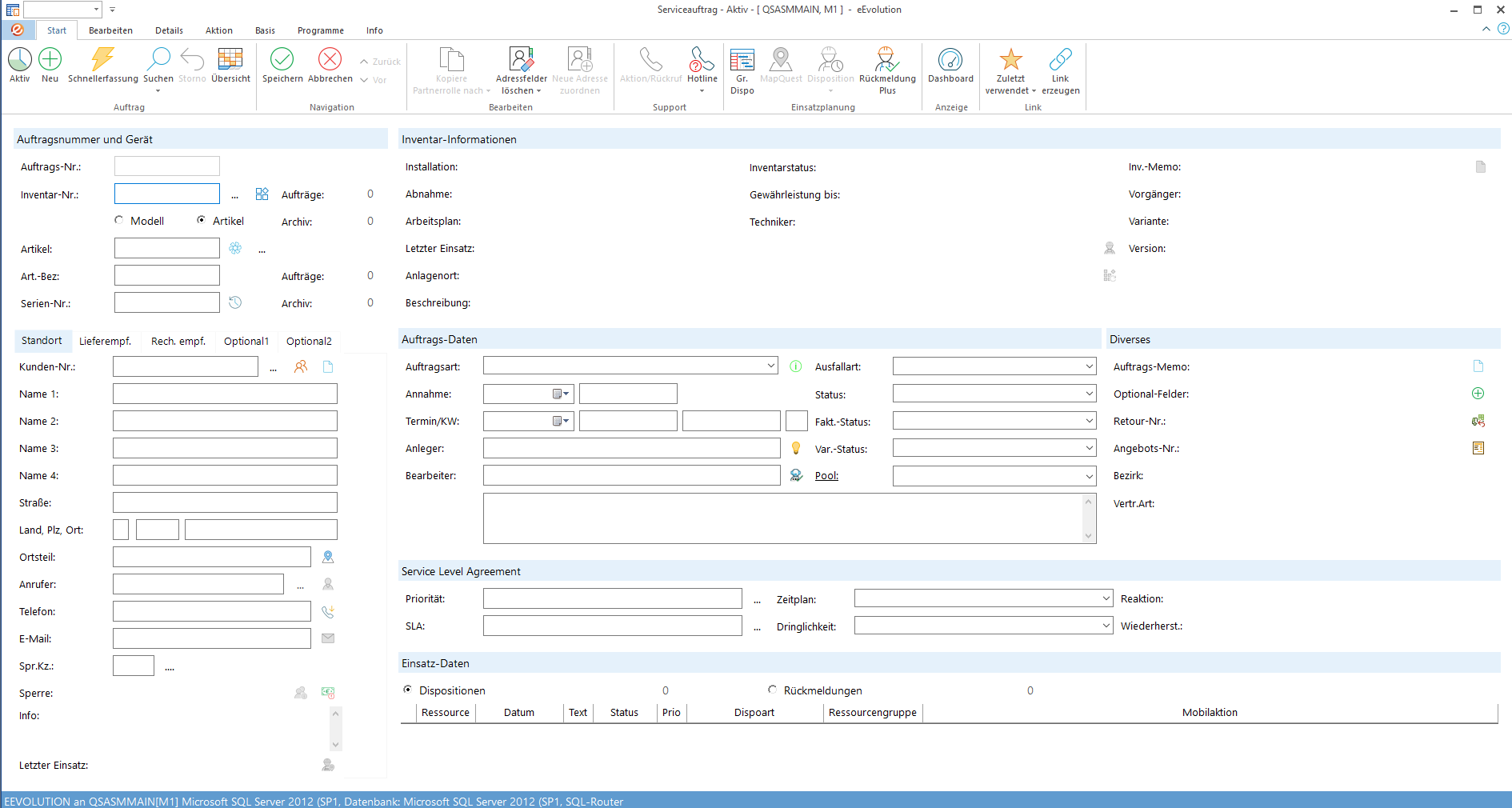Viewport: 1512px width, 808px height.
Task: Click the Auftrags-Nr. input field
Action: (x=166, y=166)
